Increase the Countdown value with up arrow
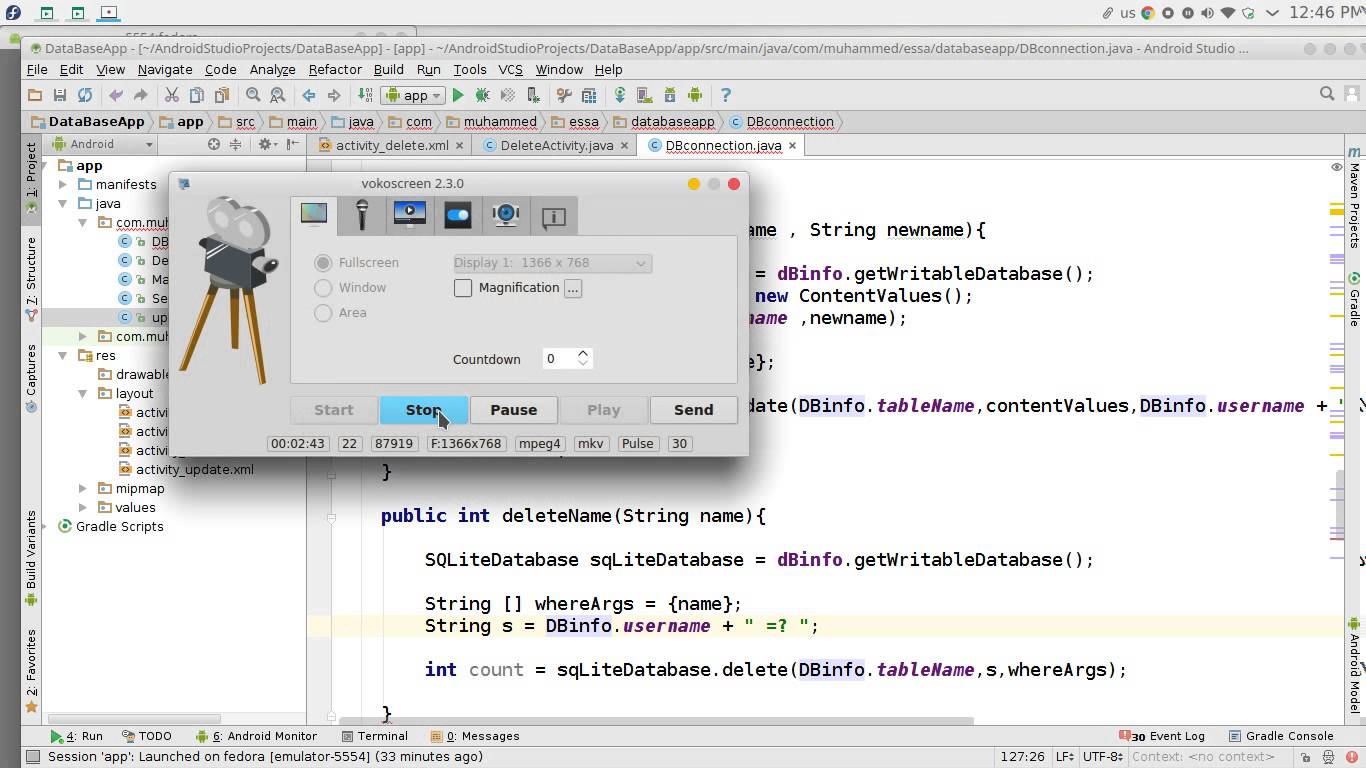Screen dimensions: 1366x768 pos(583,353)
